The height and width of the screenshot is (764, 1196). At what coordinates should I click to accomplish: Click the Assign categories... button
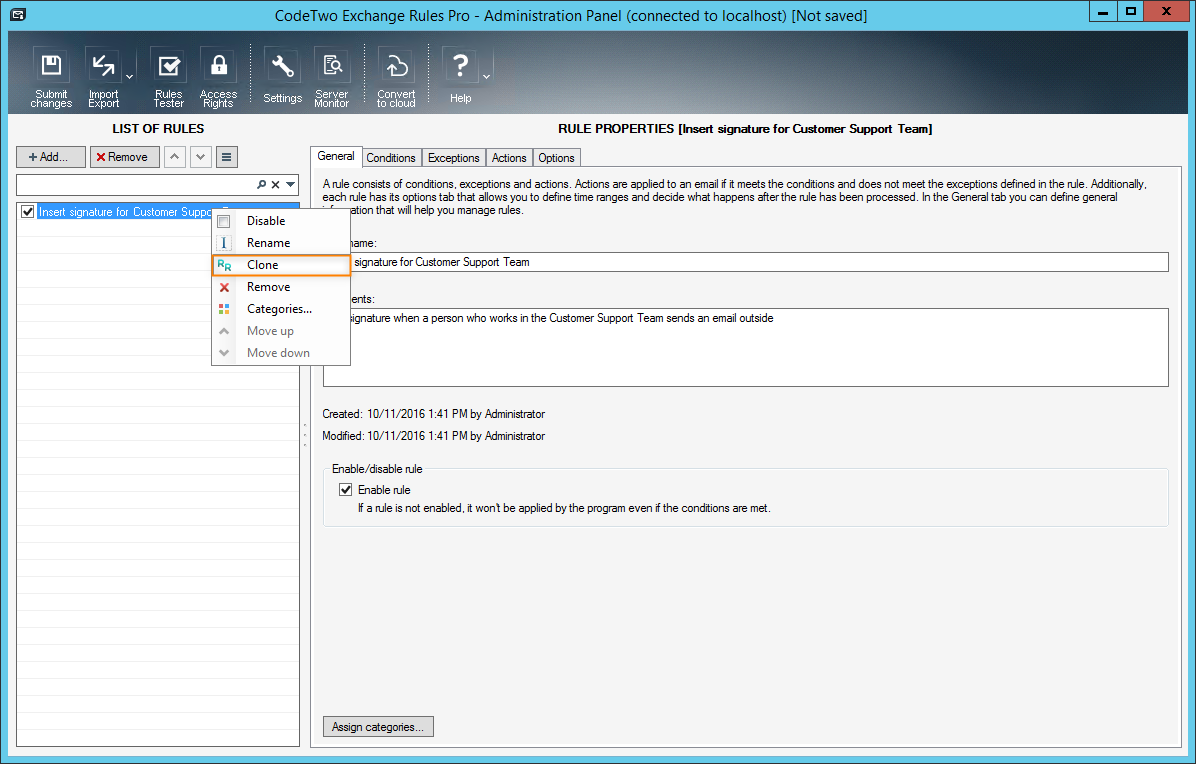coord(378,727)
